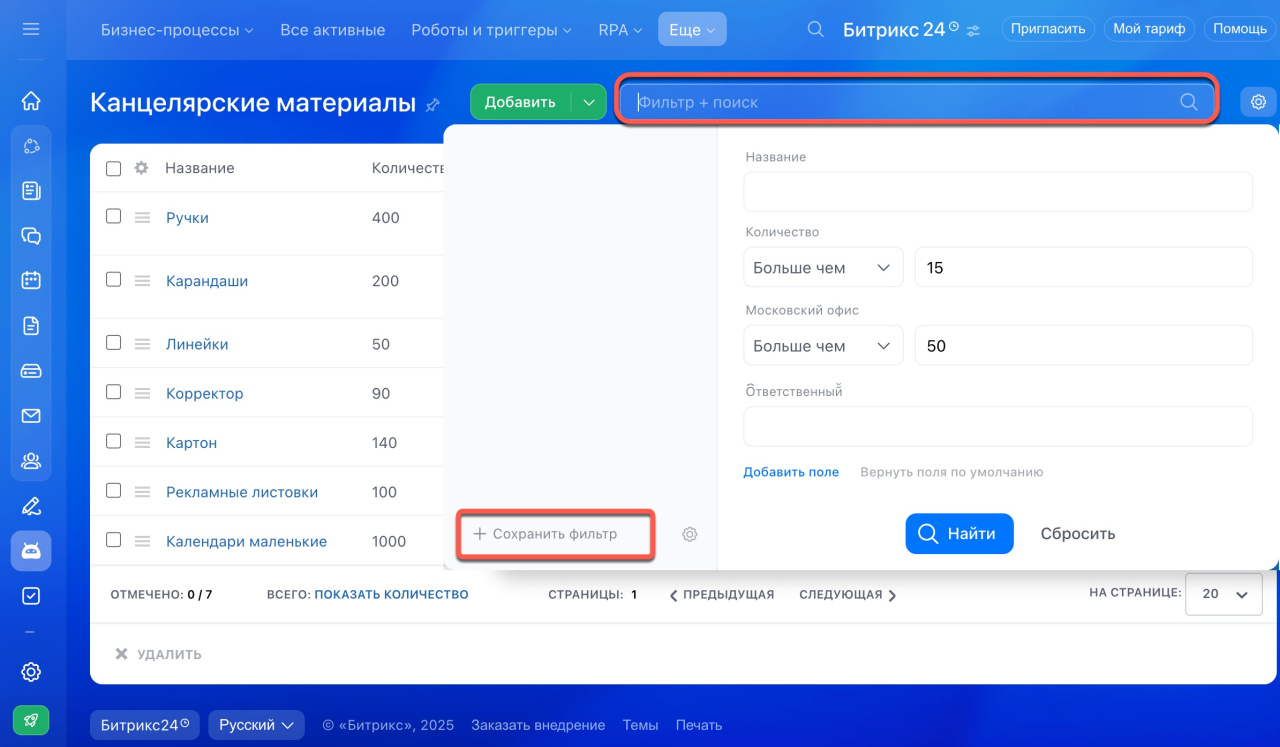Open the calendar icon in sidebar
Viewport: 1280px width, 747px height.
31,280
